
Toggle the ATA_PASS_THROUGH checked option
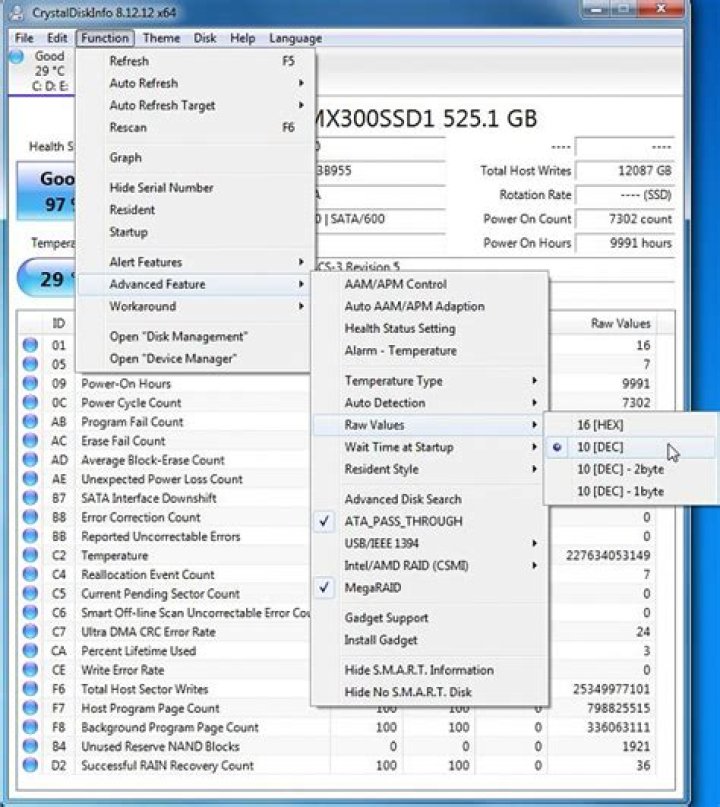[430, 521]
